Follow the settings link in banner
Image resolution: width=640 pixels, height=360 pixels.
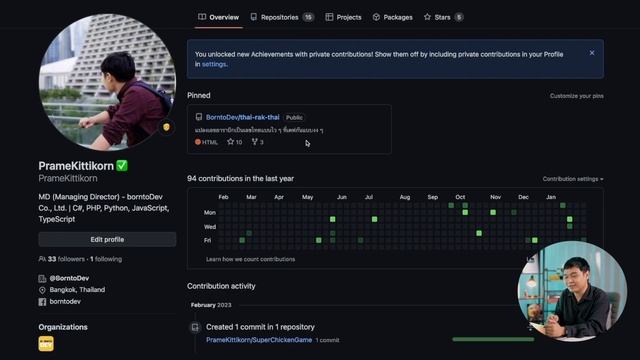(x=214, y=64)
